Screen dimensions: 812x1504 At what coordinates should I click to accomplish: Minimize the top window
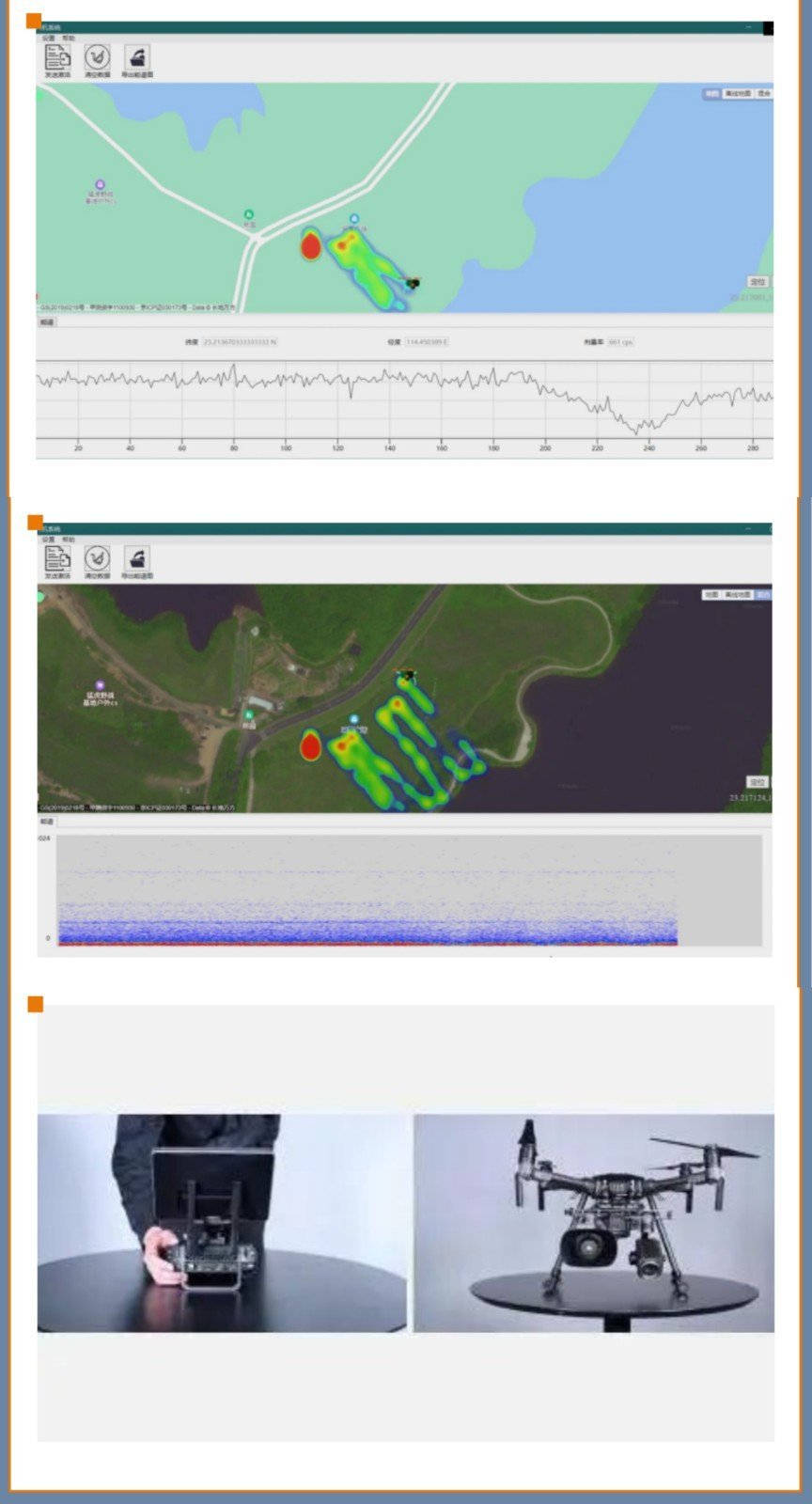coord(749,28)
